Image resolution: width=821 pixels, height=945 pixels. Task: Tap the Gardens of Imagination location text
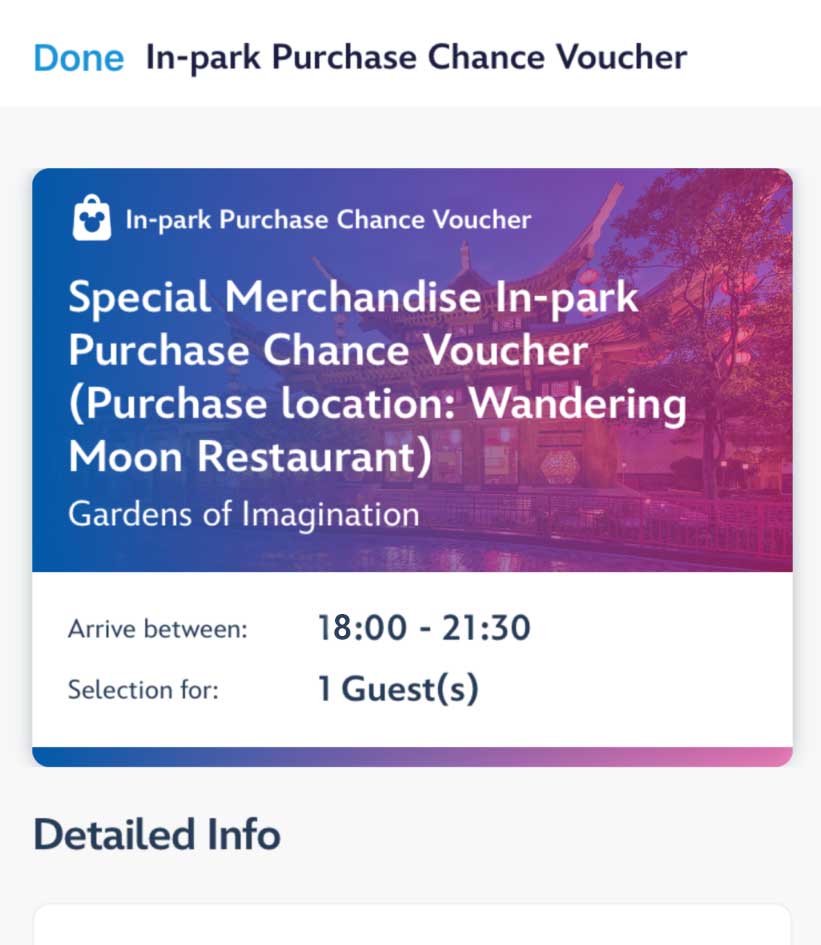click(x=244, y=515)
